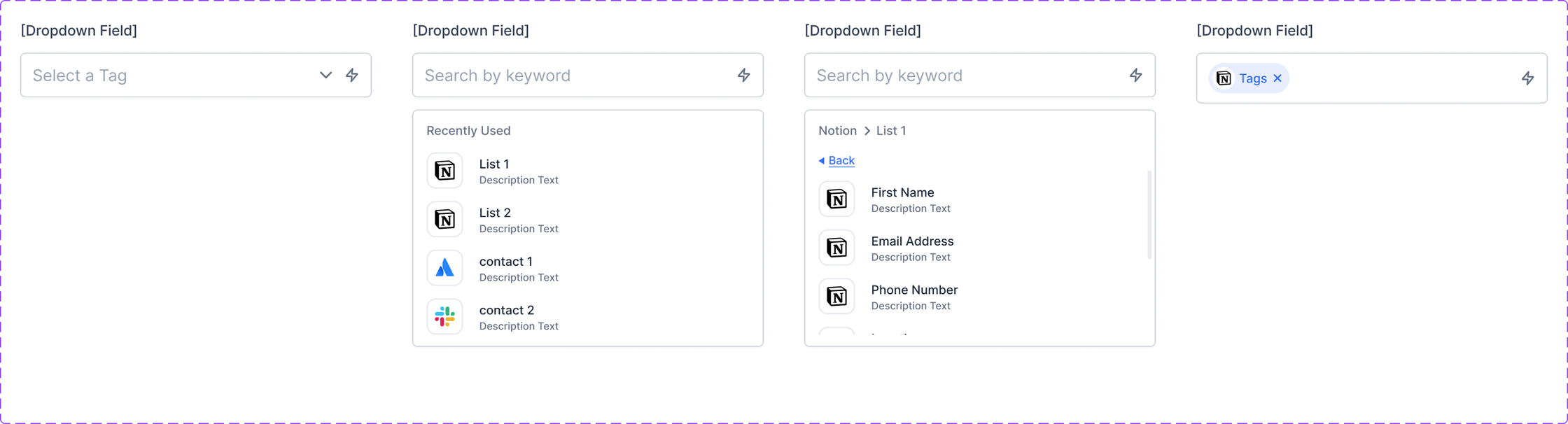1568x424 pixels.
Task: Click the breadcrumb chevron separator
Action: pyautogui.click(x=867, y=131)
